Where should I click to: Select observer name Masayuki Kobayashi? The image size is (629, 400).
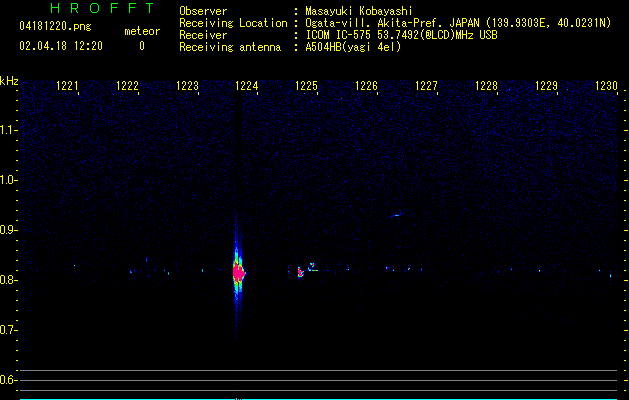click(359, 11)
